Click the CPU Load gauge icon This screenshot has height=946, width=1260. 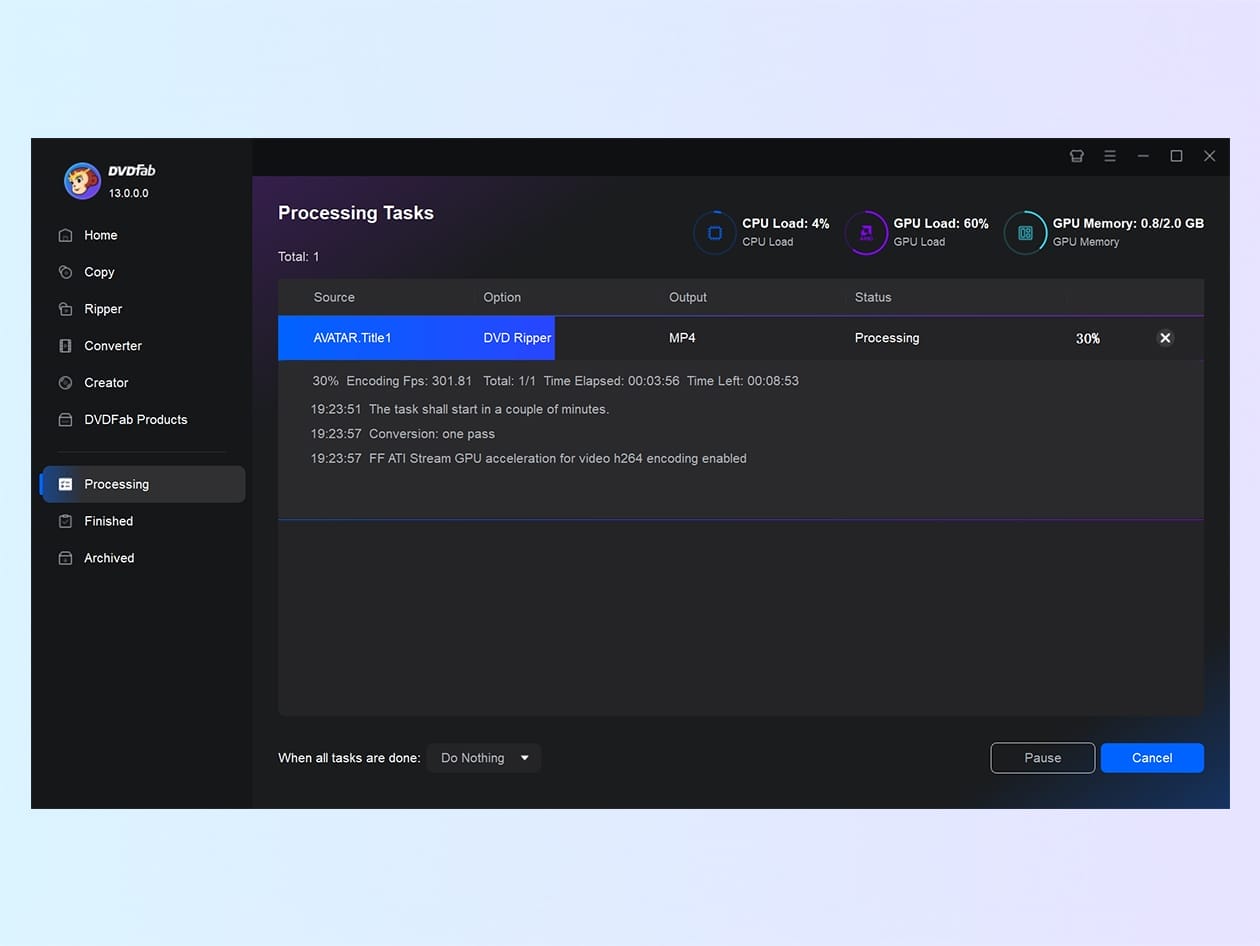click(x=714, y=233)
